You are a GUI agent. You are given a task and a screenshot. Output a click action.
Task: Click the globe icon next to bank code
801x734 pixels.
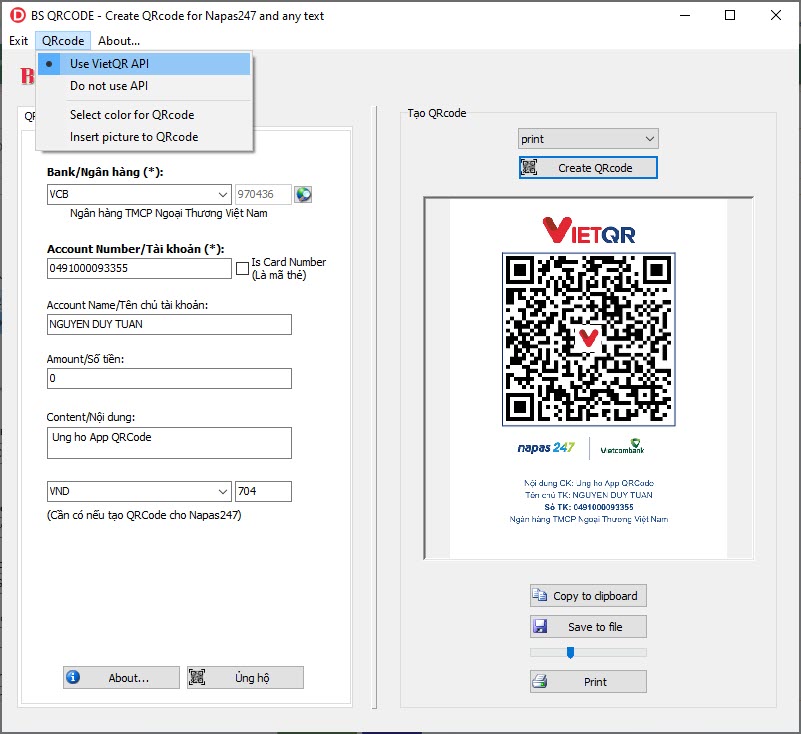point(303,194)
